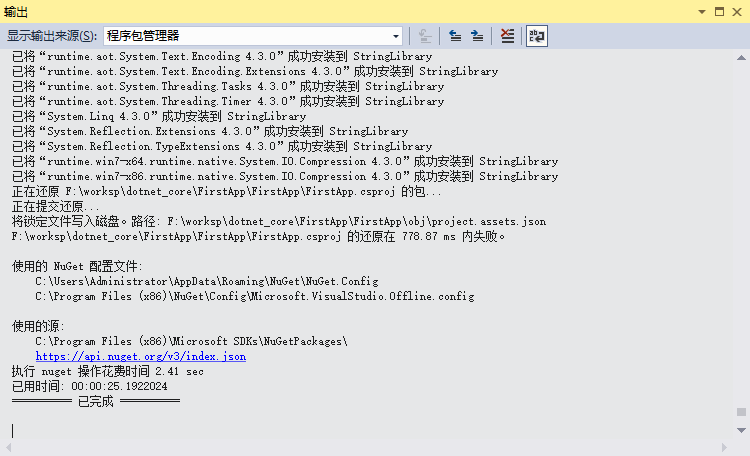Close the 输出 panel

pyautogui.click(x=738, y=10)
